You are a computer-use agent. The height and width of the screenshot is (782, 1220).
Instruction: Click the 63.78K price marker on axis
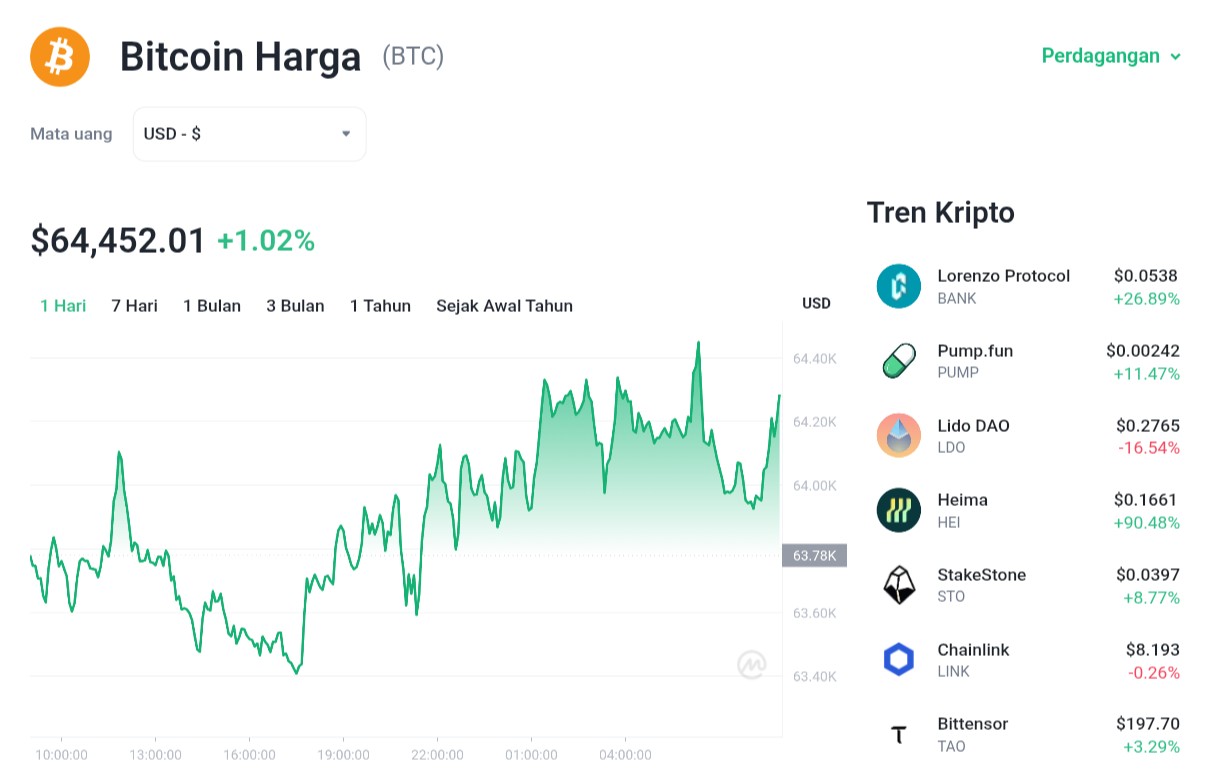[814, 556]
